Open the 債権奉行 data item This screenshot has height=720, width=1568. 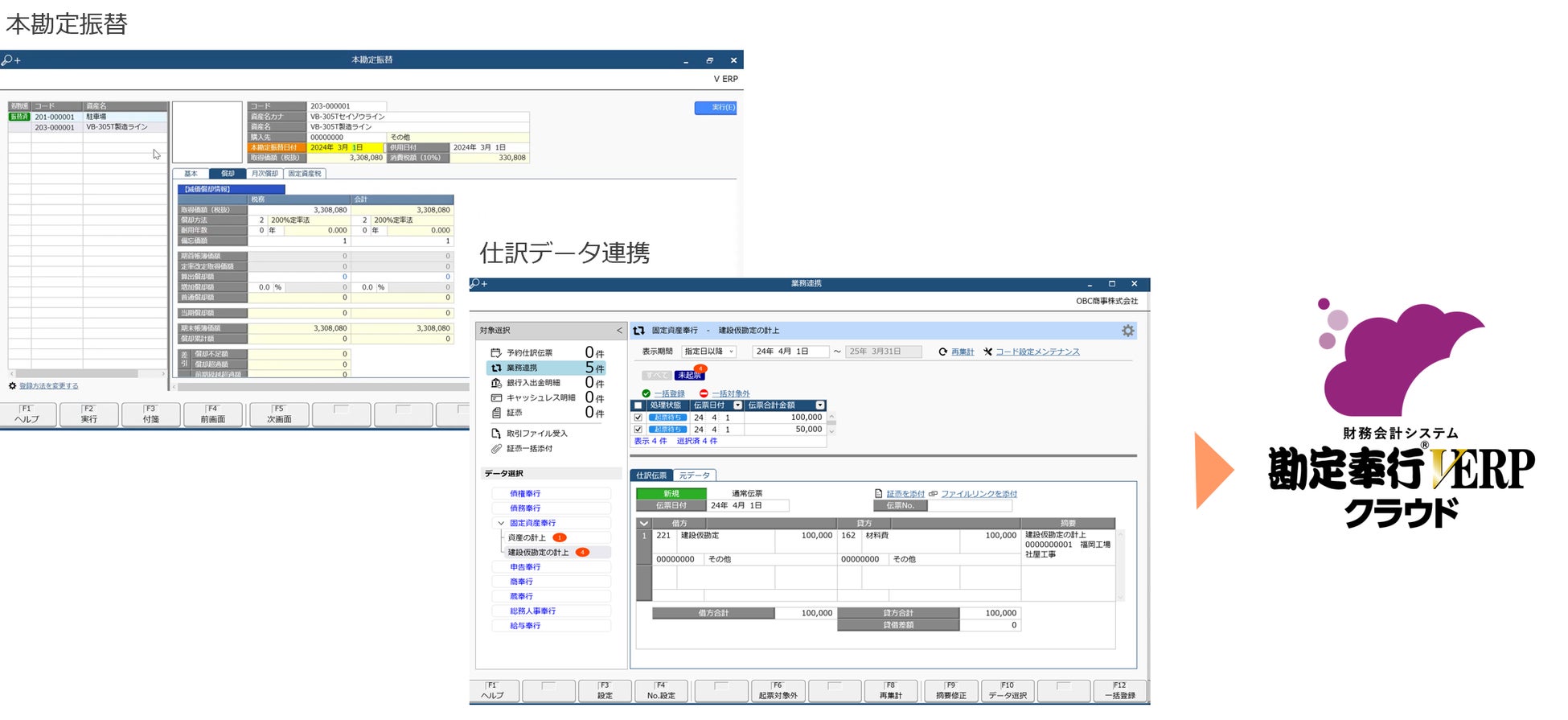tap(551, 493)
